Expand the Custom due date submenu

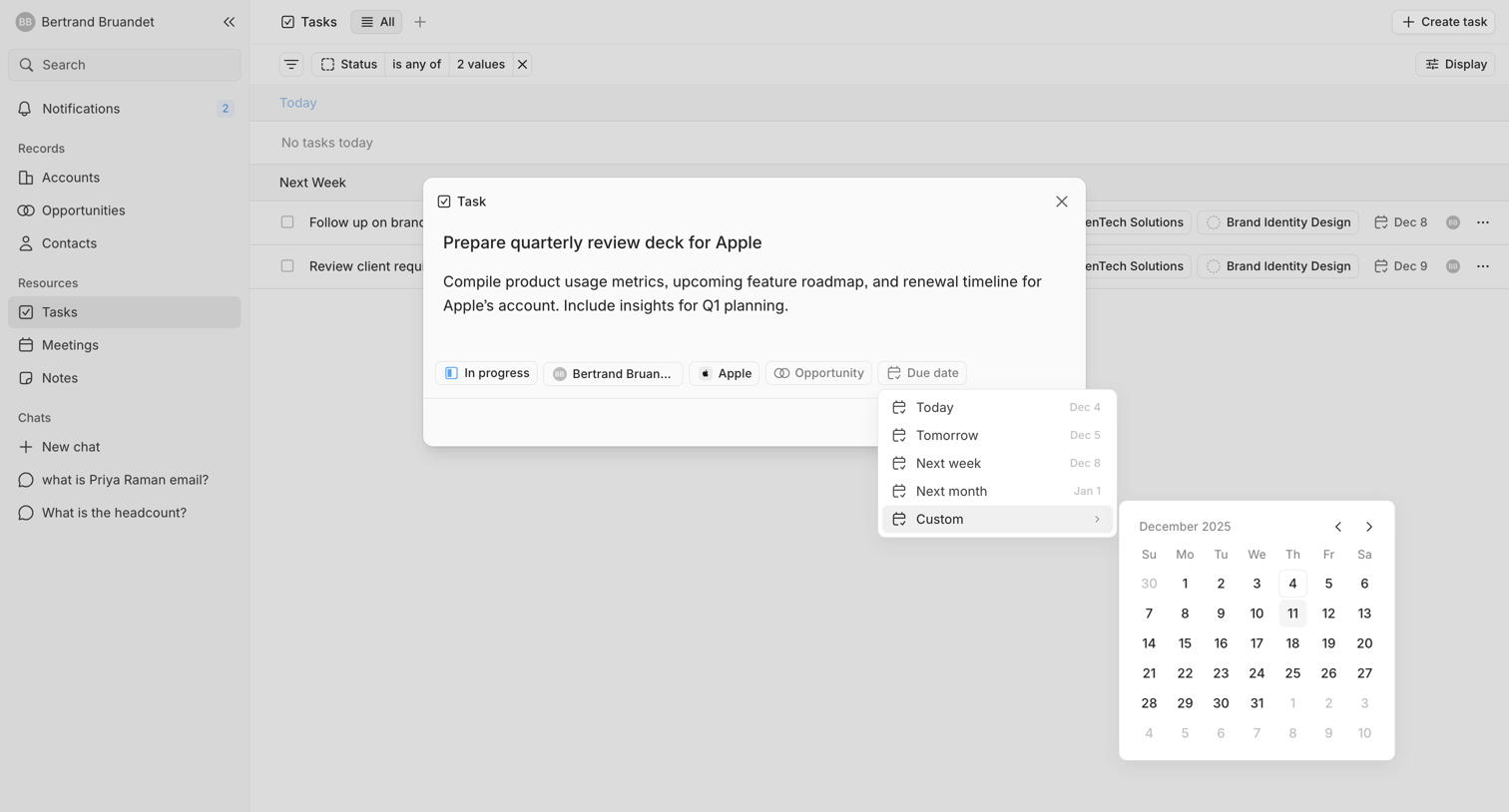[x=997, y=519]
